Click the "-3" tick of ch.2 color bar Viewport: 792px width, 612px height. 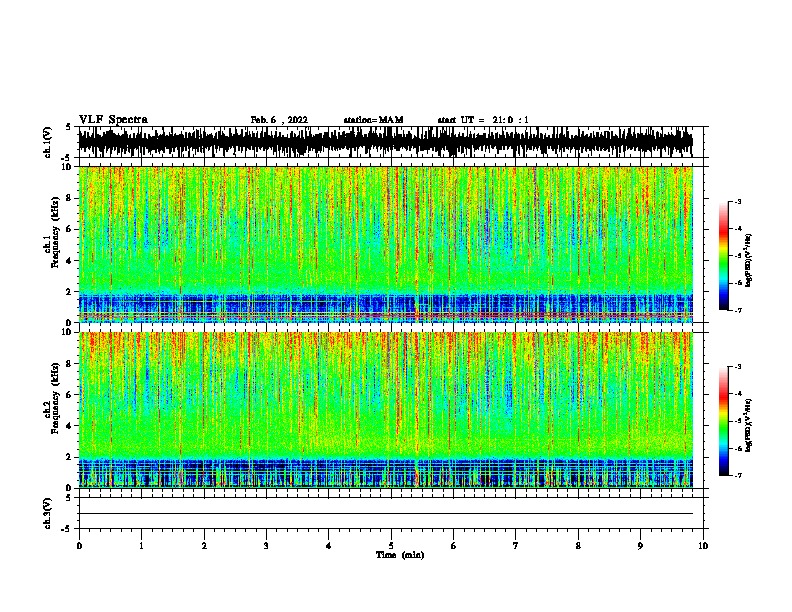coord(738,367)
